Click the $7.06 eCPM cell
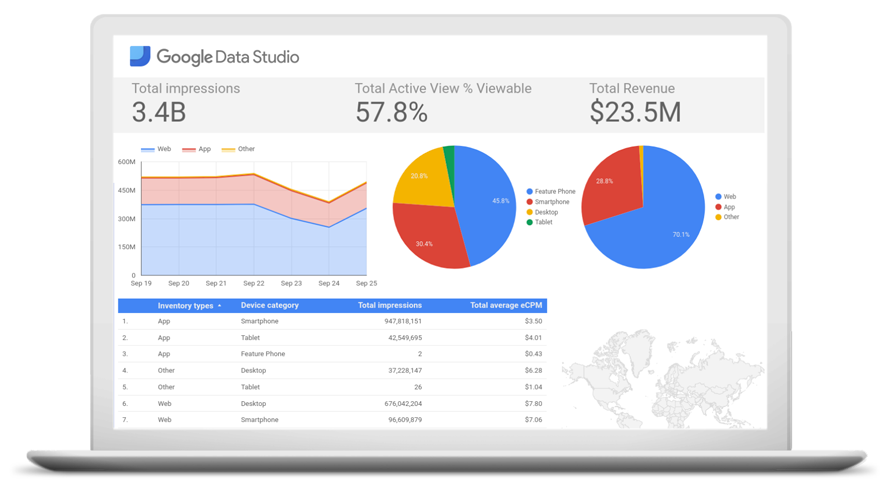The width and height of the screenshot is (890, 490). [x=534, y=420]
